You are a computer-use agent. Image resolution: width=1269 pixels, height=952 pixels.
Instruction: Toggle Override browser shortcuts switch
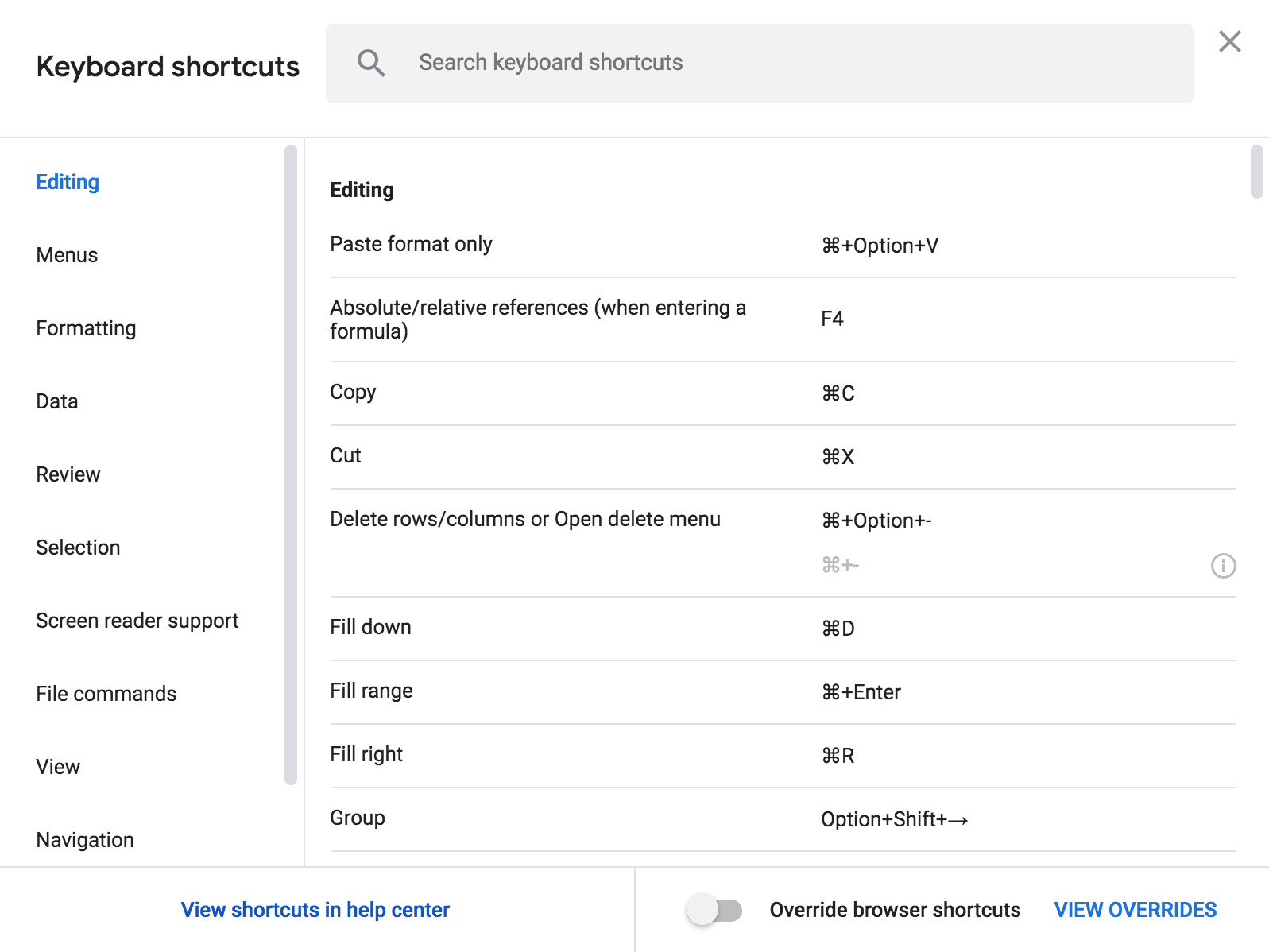pyautogui.click(x=714, y=910)
